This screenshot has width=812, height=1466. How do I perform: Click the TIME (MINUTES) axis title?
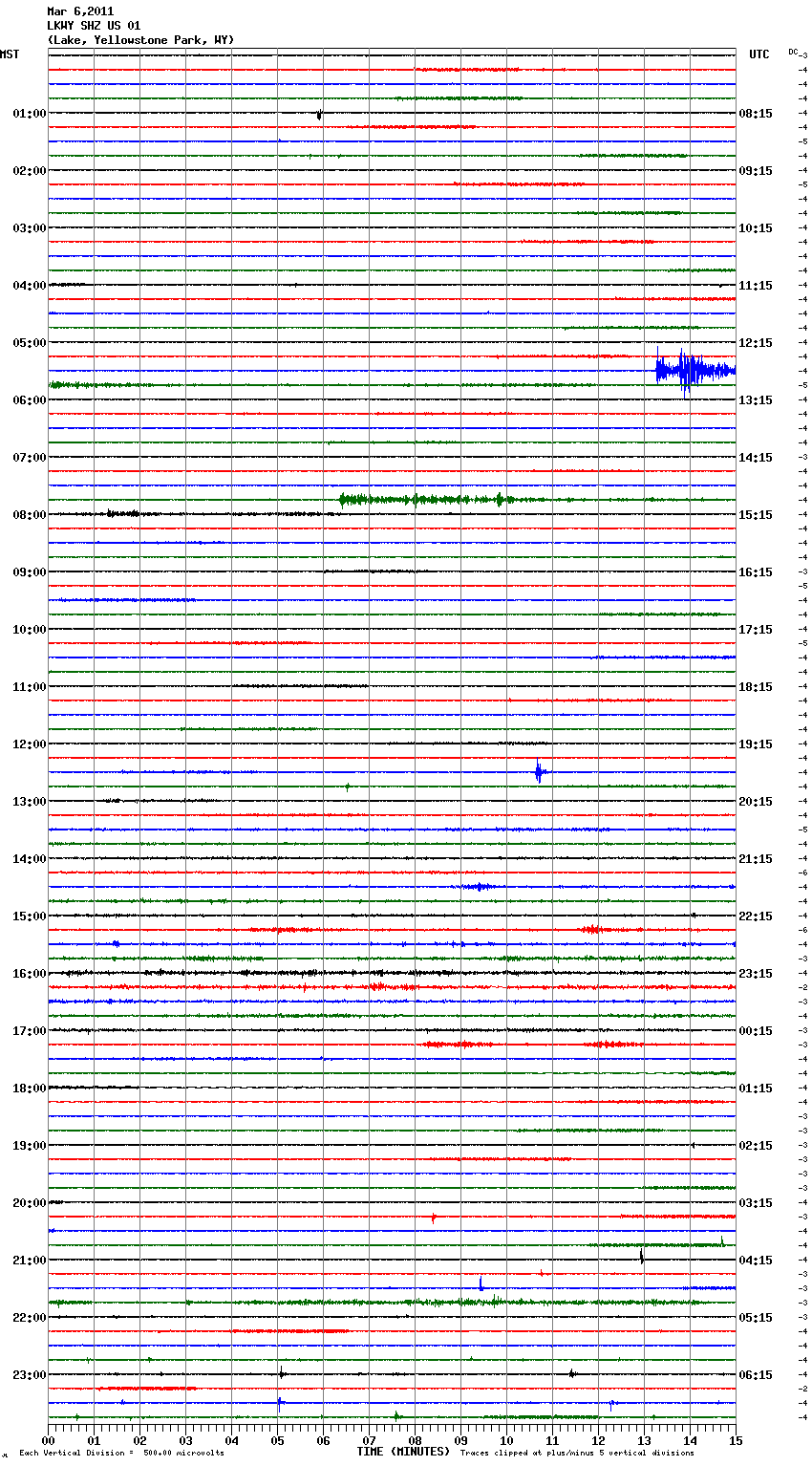(x=403, y=1452)
